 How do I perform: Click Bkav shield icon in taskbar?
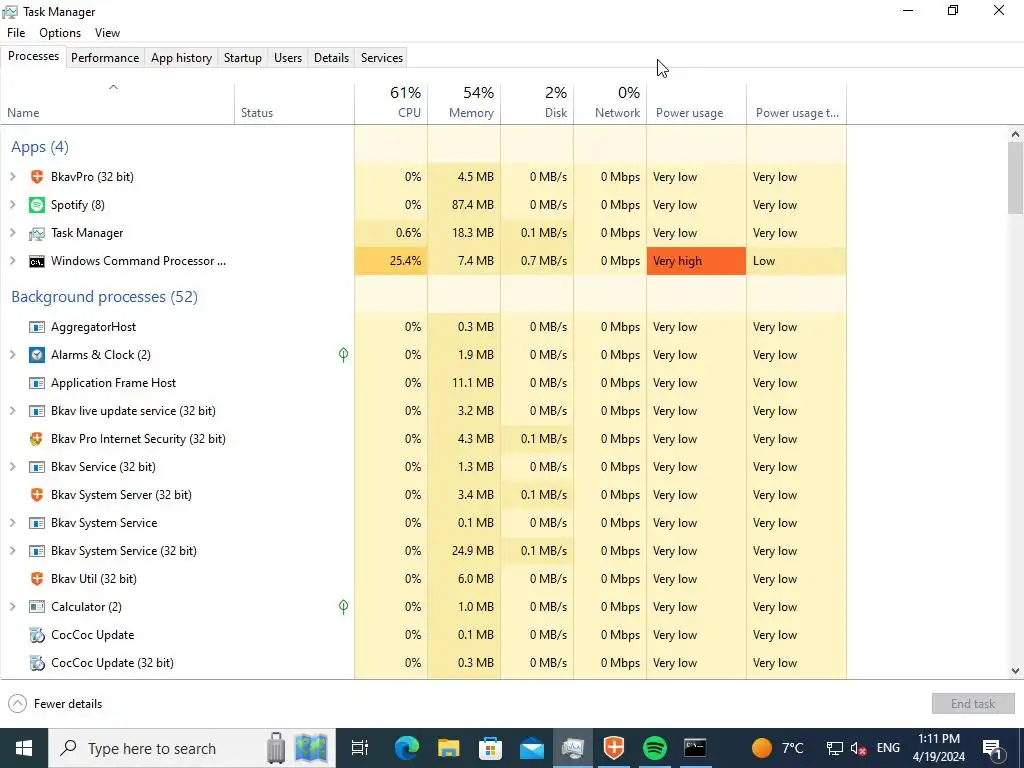click(614, 748)
